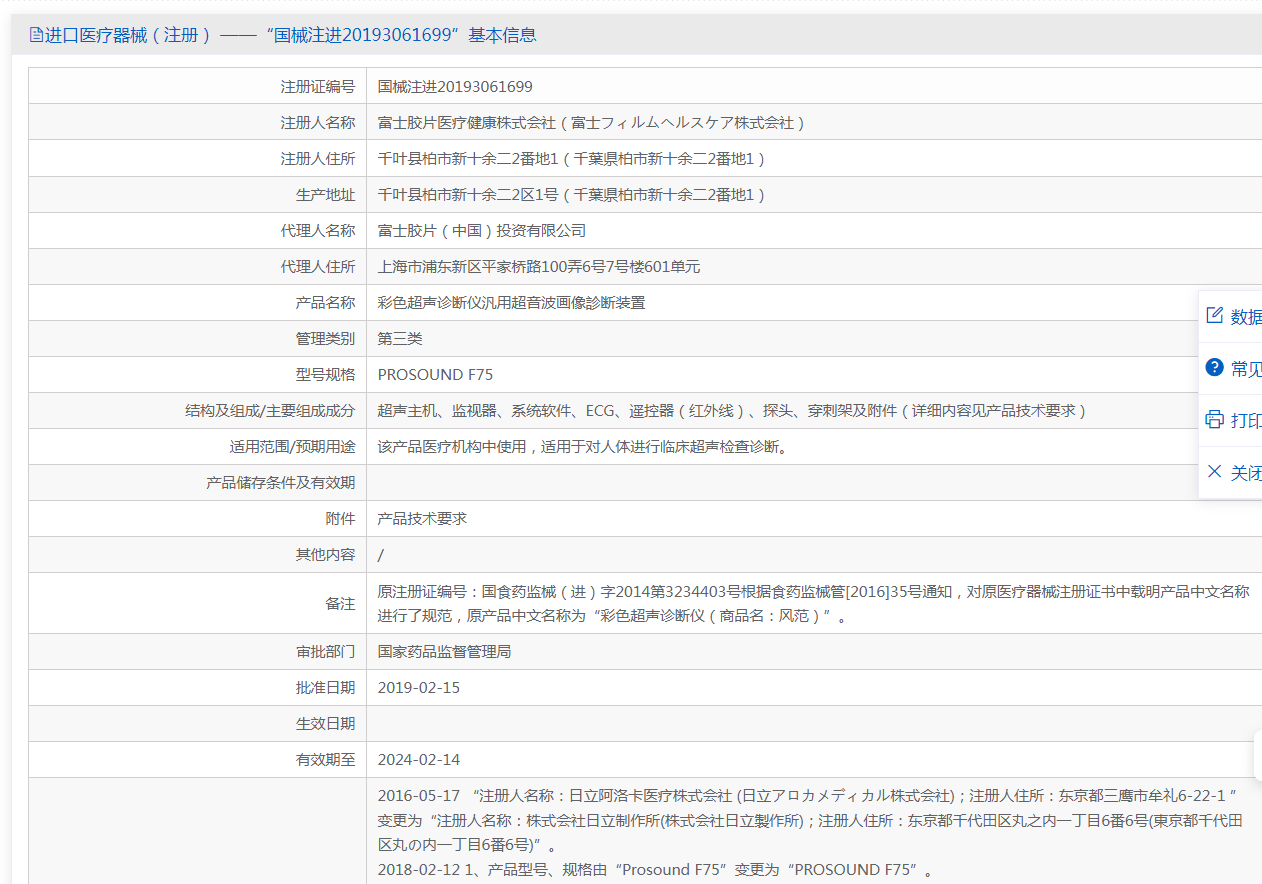Select the remark line starting 进行了规范
The height and width of the screenshot is (884, 1262).
614,617
